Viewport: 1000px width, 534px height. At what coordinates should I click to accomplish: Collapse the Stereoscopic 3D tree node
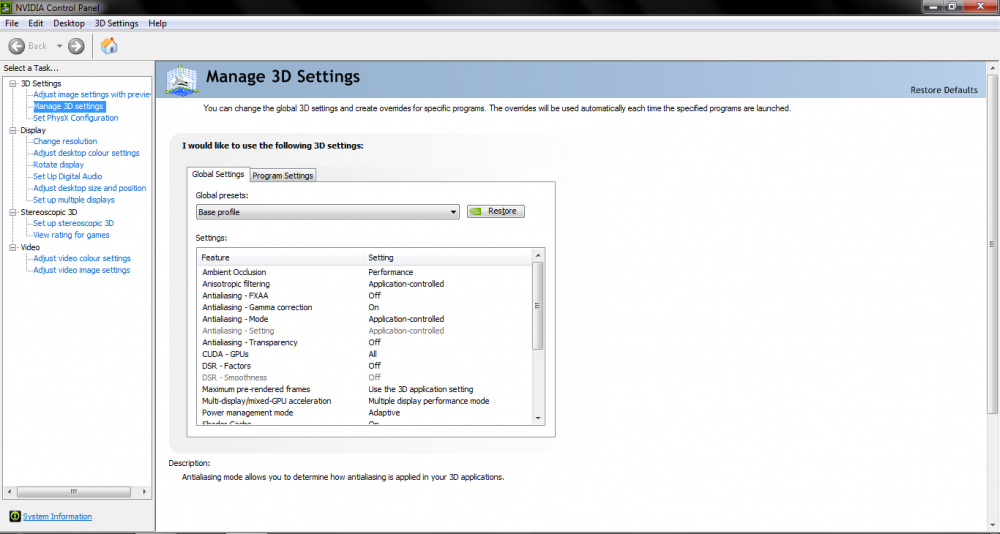point(13,212)
